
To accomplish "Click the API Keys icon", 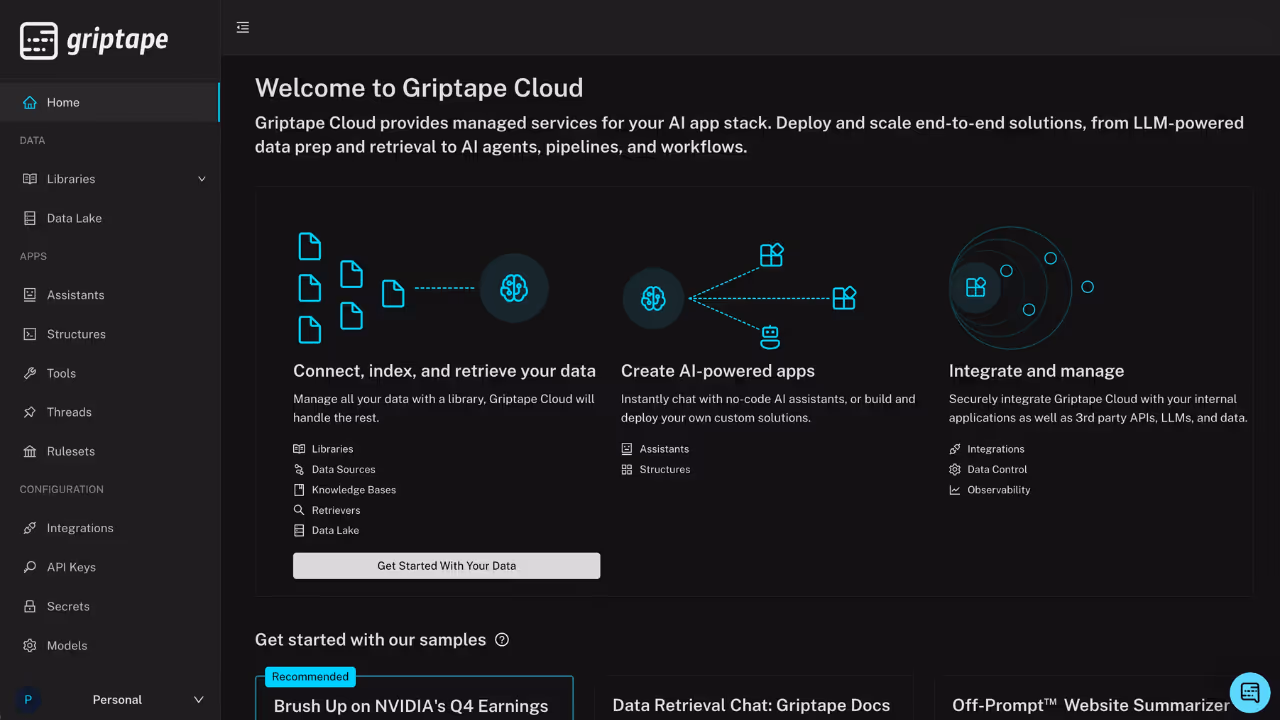I will 31,567.
